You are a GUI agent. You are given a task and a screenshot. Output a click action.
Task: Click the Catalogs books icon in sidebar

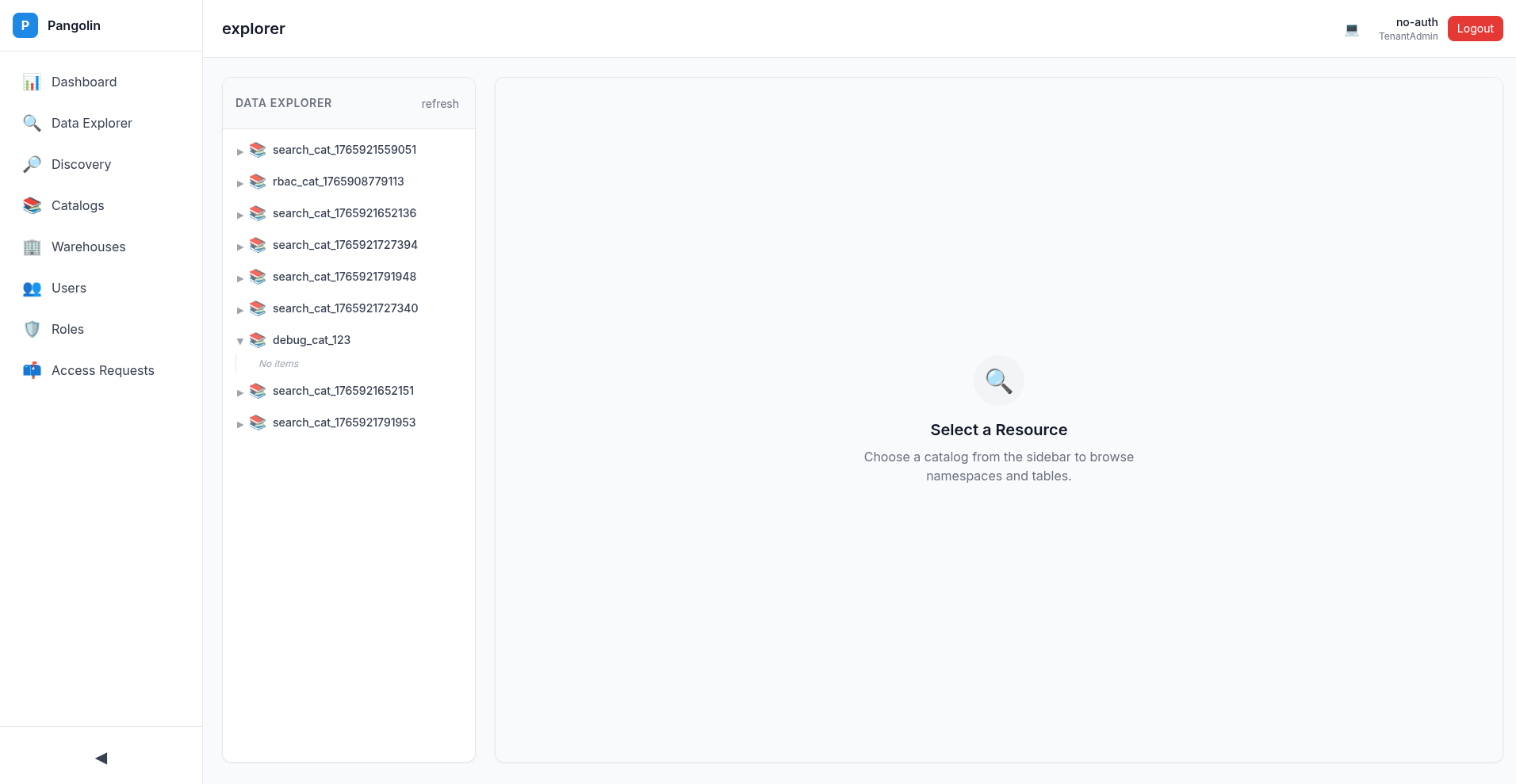coord(32,205)
